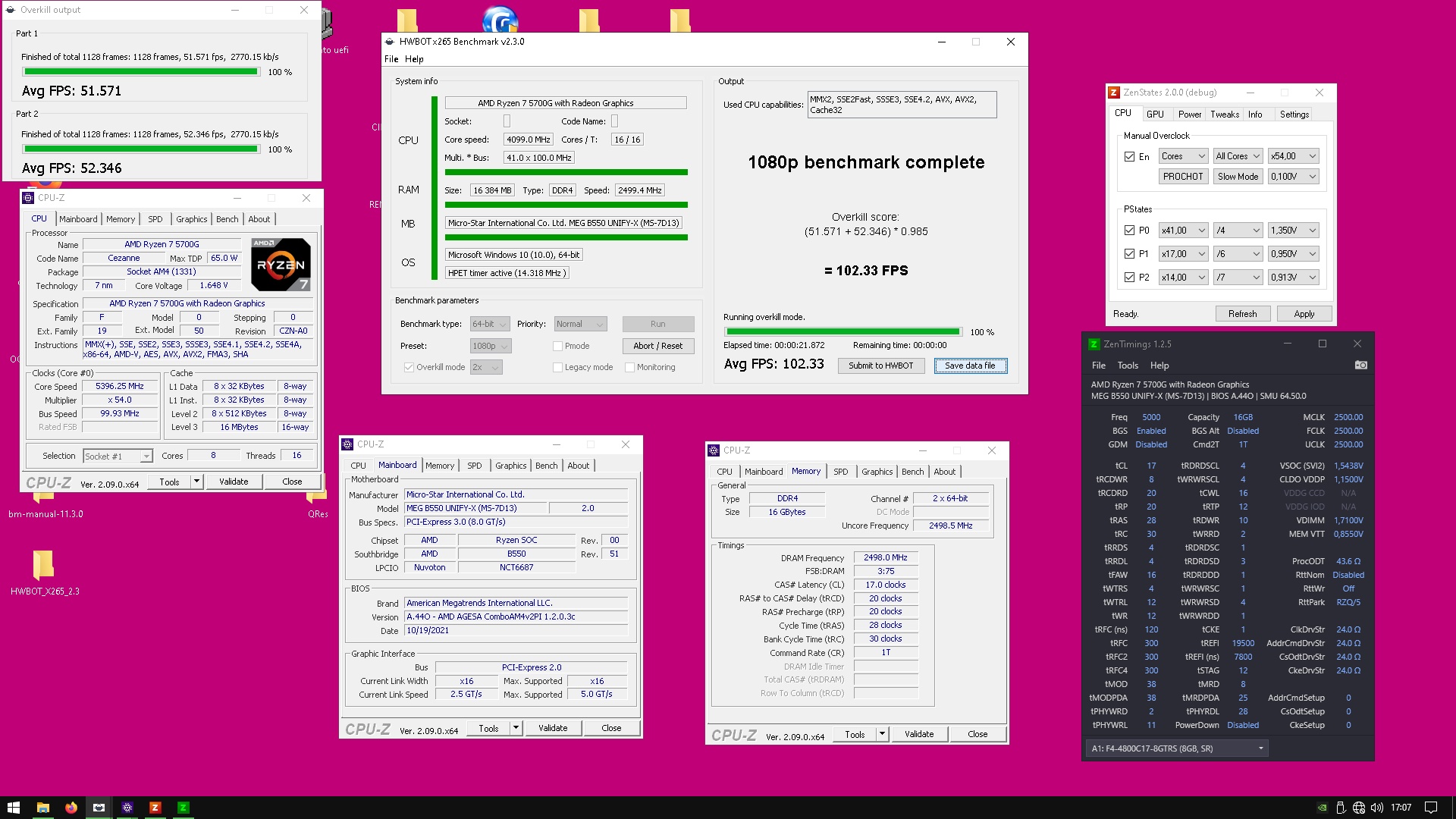Open the network status tray icon
The image size is (1456, 819).
[x=1359, y=808]
